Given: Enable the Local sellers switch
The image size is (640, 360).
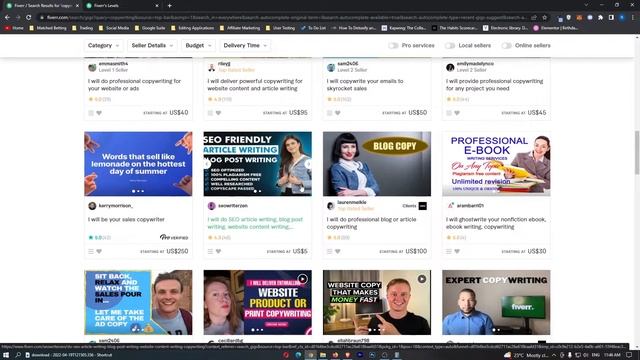Looking at the screenshot, I should click(450, 46).
